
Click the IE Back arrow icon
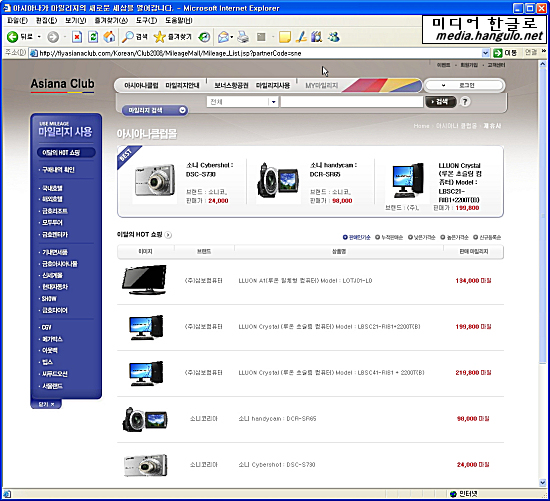point(13,36)
